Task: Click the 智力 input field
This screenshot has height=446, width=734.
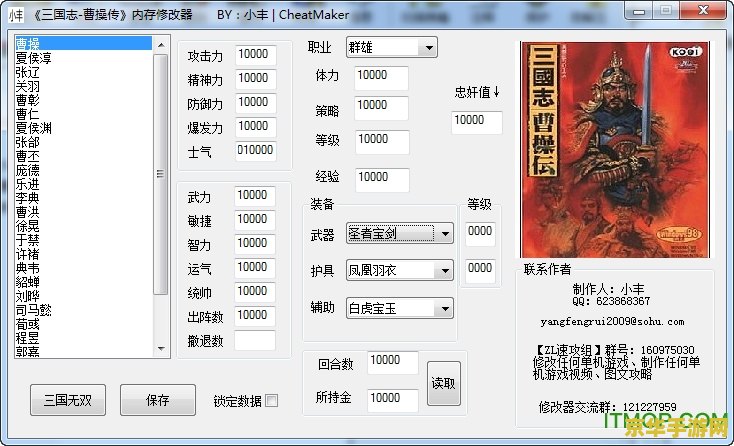Action: click(255, 244)
